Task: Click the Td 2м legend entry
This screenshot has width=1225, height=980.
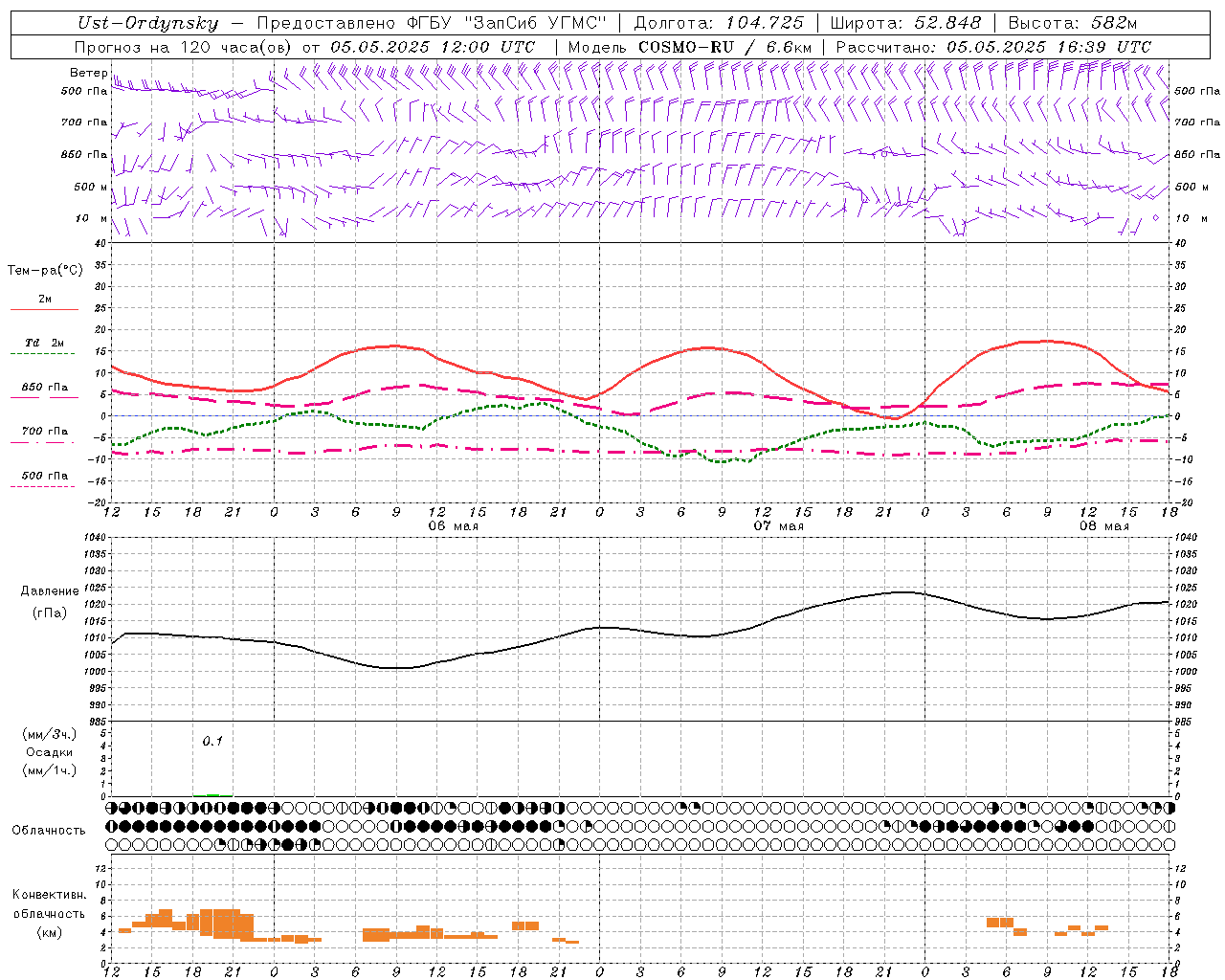Action: click(x=44, y=343)
